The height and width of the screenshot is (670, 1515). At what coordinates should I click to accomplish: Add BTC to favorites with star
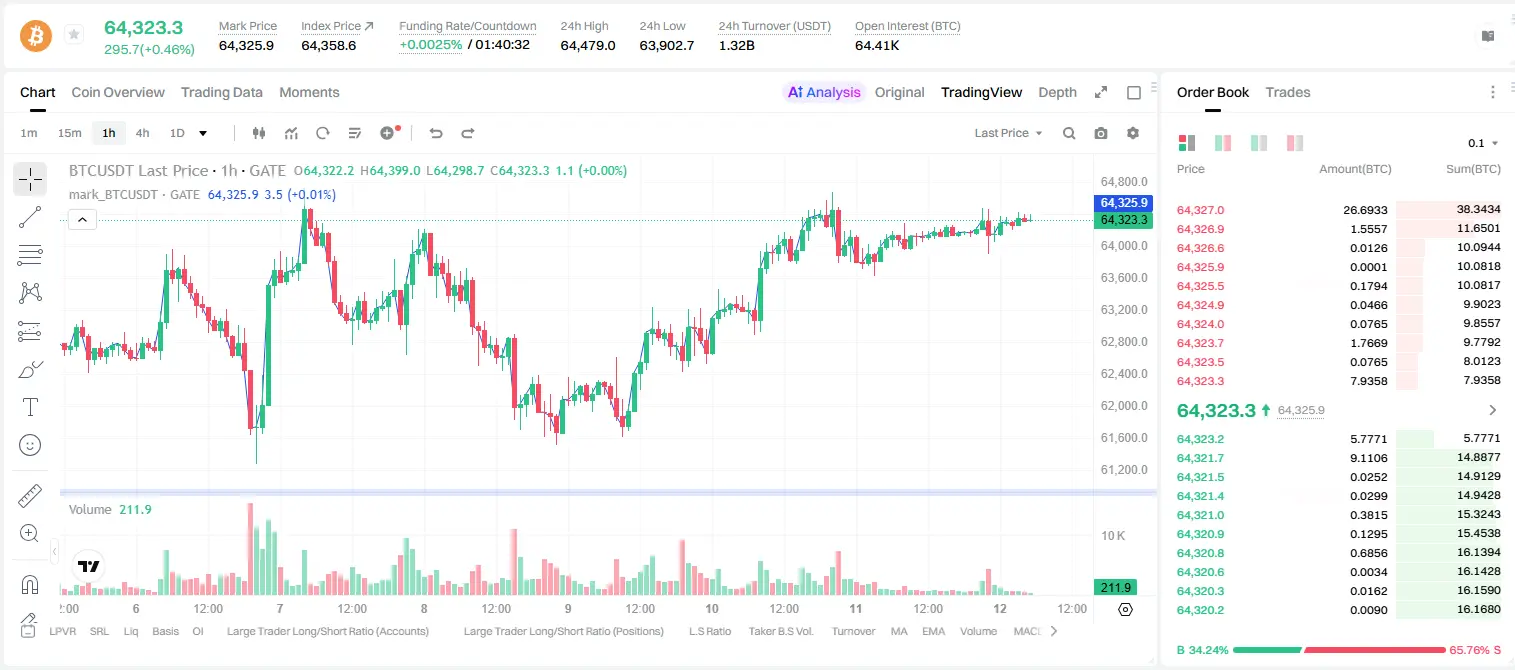(x=74, y=35)
